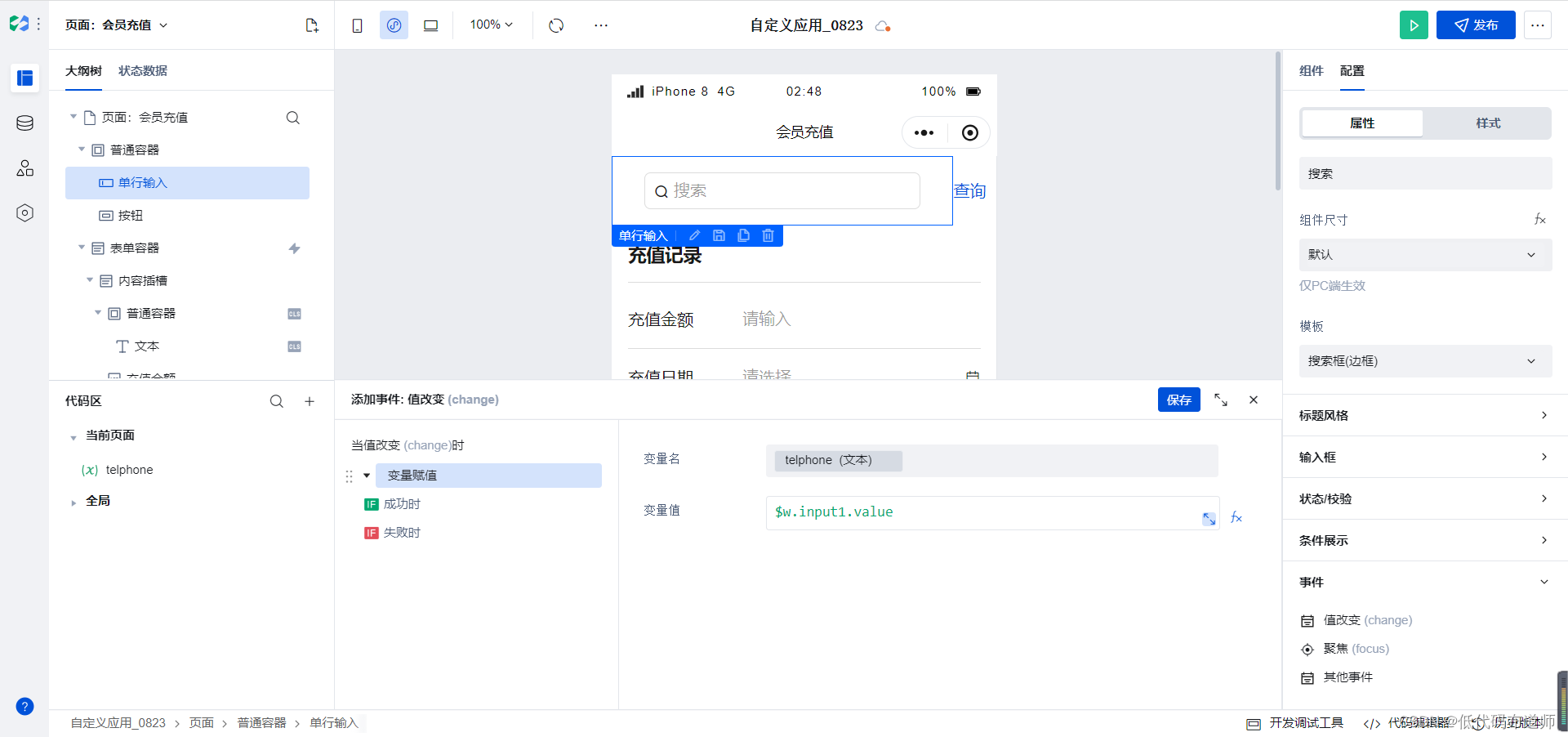The height and width of the screenshot is (737, 1568).
Task: Close the 添加事件 panel
Action: coord(1254,400)
